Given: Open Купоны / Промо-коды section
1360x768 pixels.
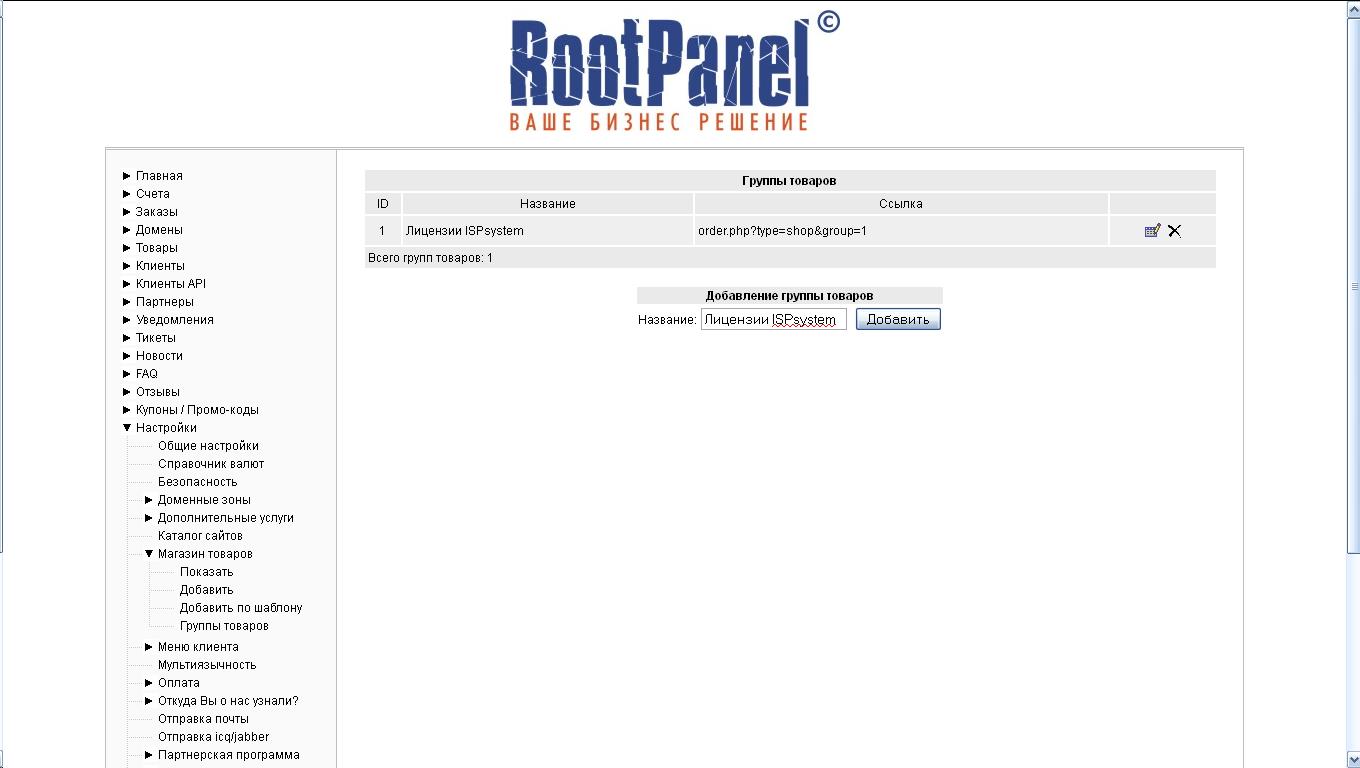Looking at the screenshot, I should [x=197, y=410].
